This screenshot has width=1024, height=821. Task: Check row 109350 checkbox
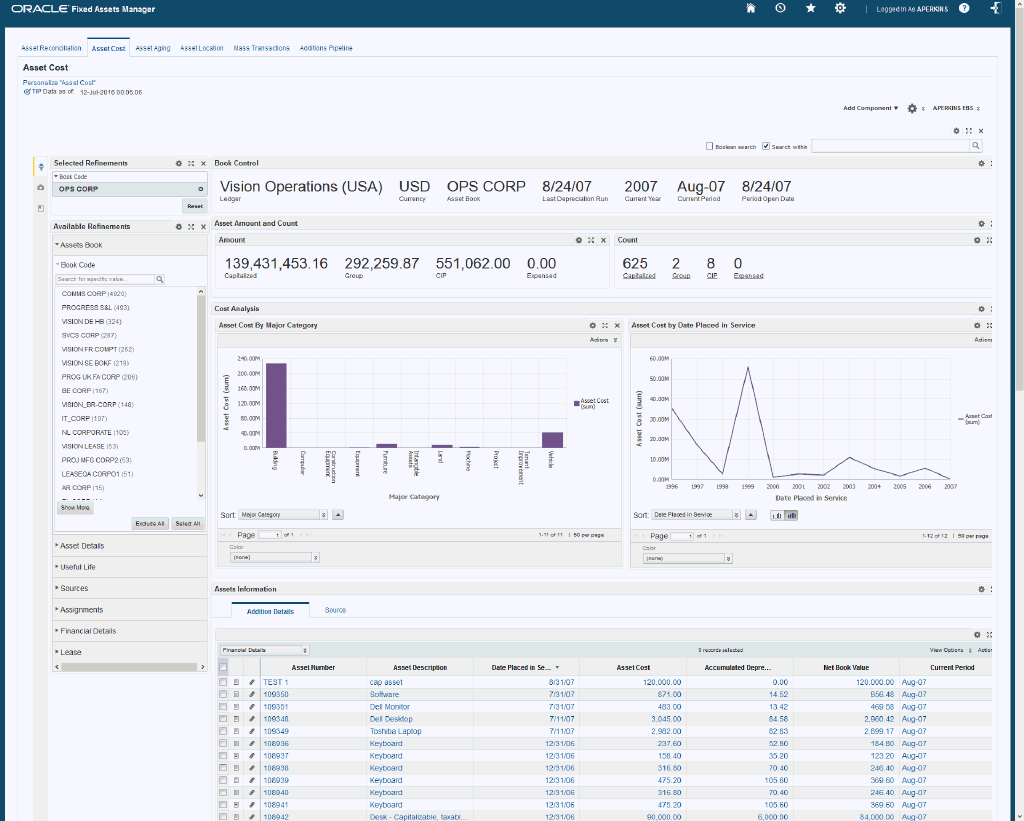(x=223, y=694)
